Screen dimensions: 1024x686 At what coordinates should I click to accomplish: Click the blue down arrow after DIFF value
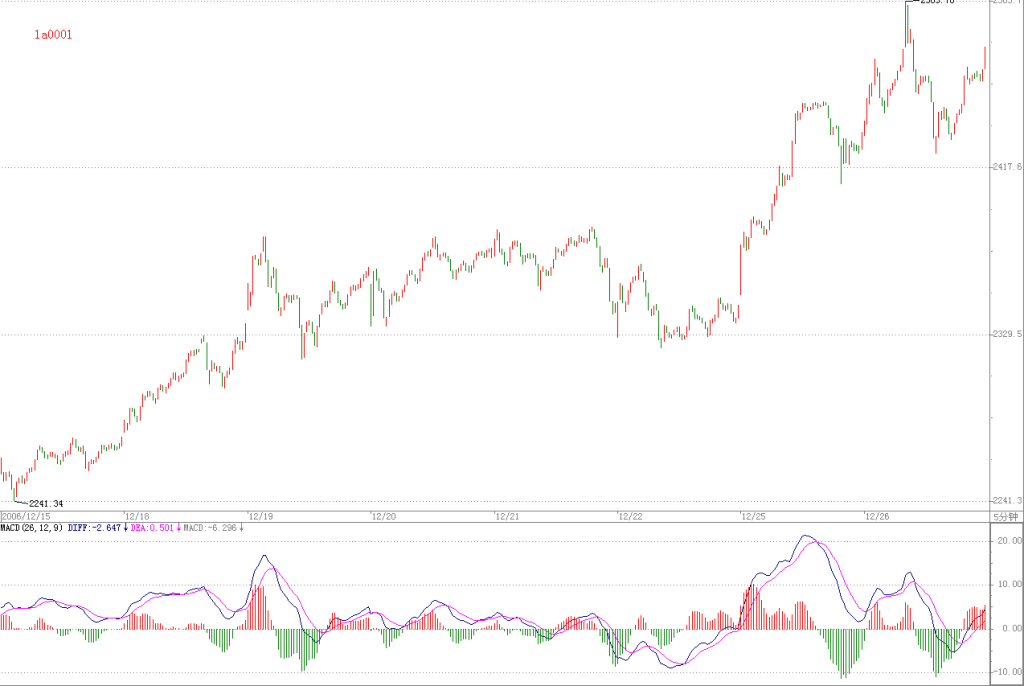click(126, 527)
